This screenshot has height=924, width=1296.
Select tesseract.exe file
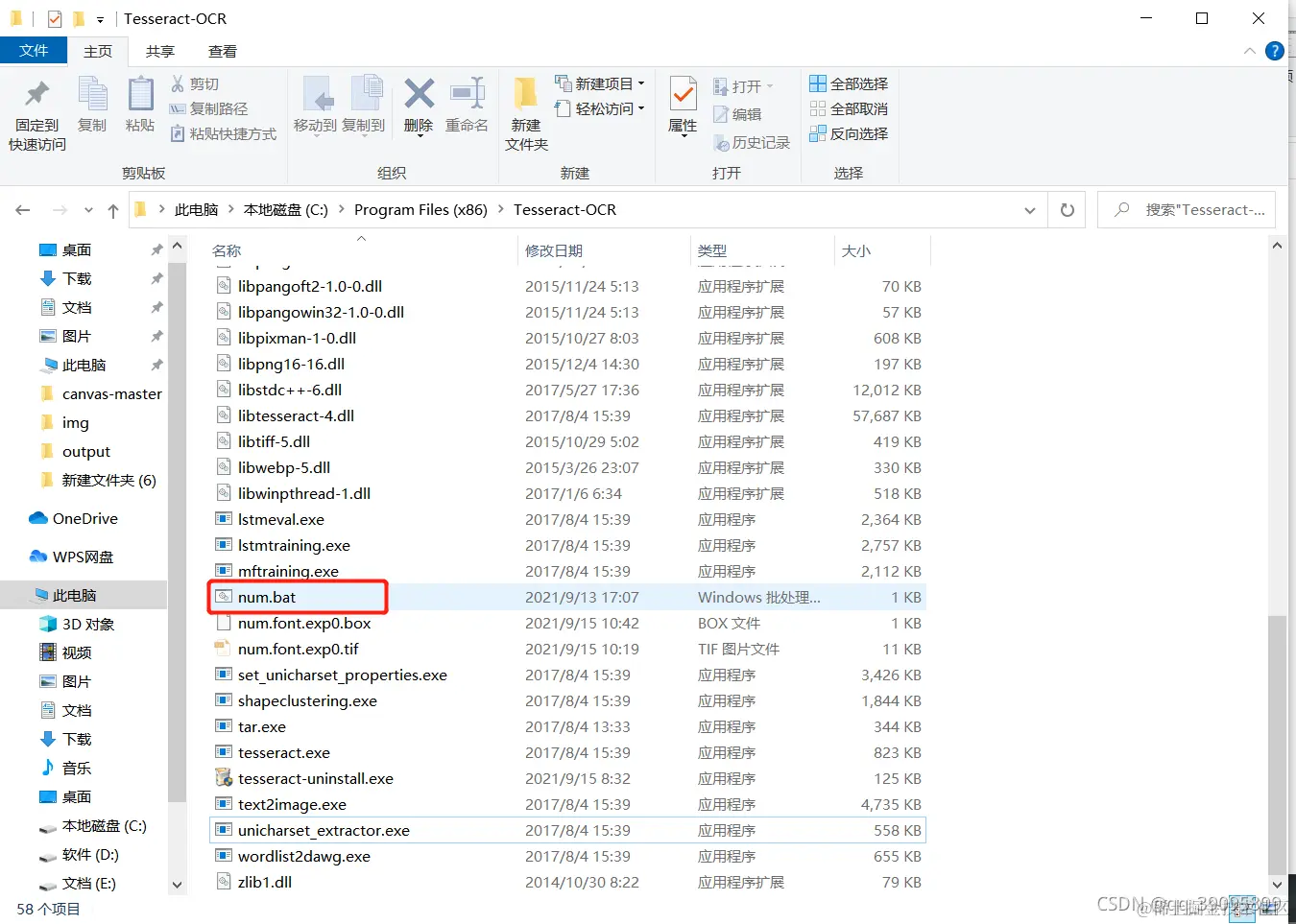click(568, 752)
